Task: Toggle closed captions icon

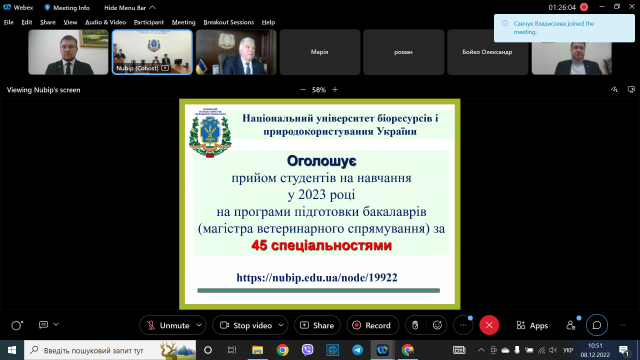Action: [x=43, y=324]
